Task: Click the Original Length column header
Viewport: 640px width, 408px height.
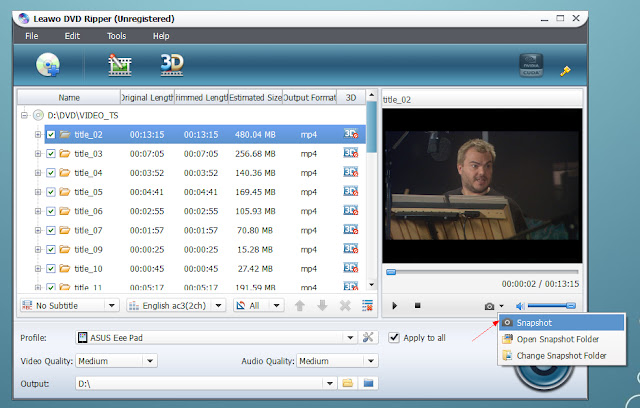Action: (x=147, y=98)
